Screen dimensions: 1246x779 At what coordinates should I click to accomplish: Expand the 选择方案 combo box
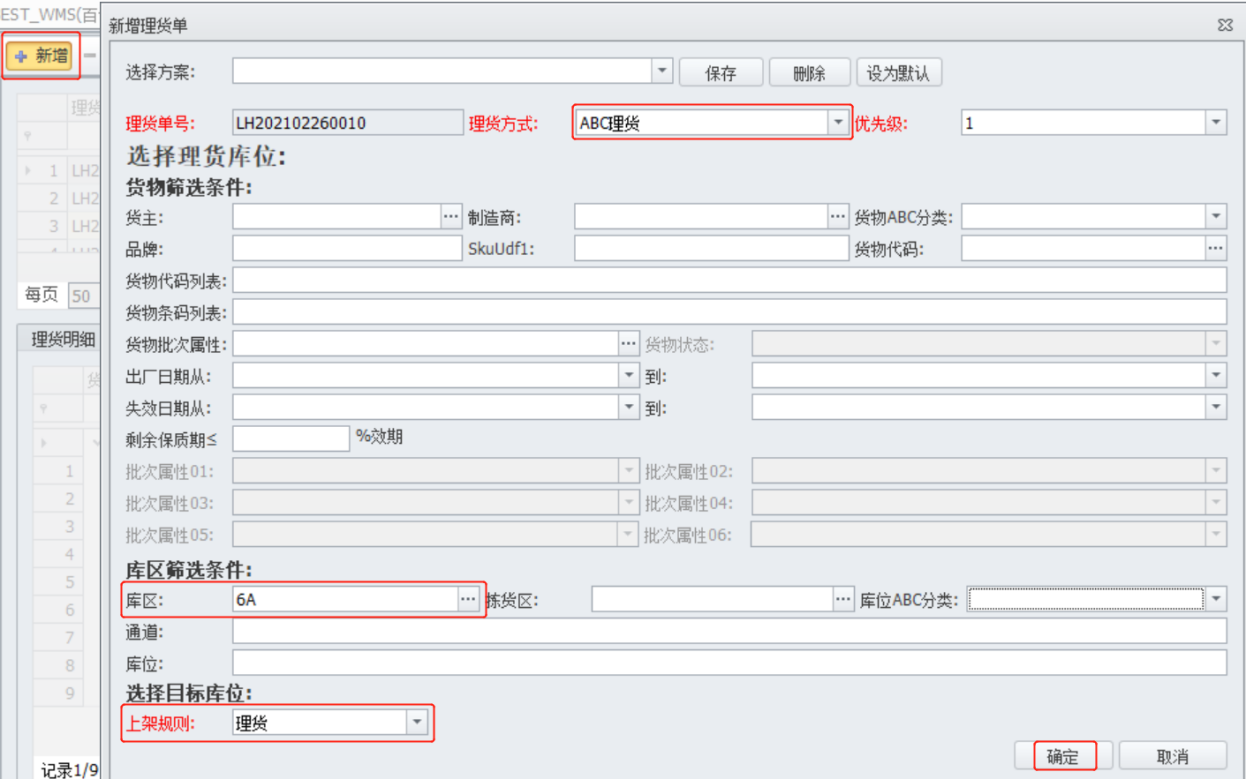[662, 71]
